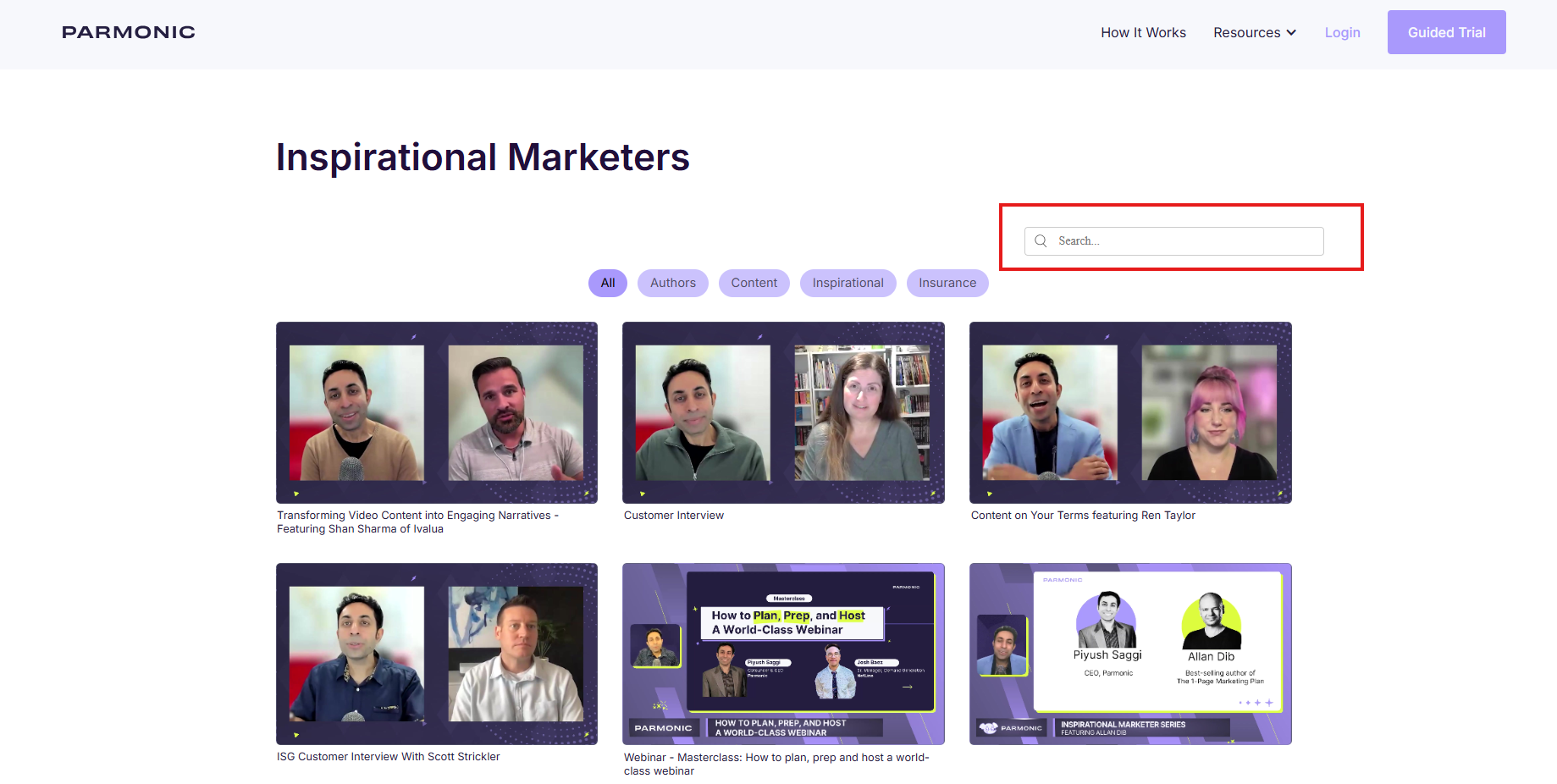Click title 'Transforming Video Content into Engaging Narratives'

[418, 522]
